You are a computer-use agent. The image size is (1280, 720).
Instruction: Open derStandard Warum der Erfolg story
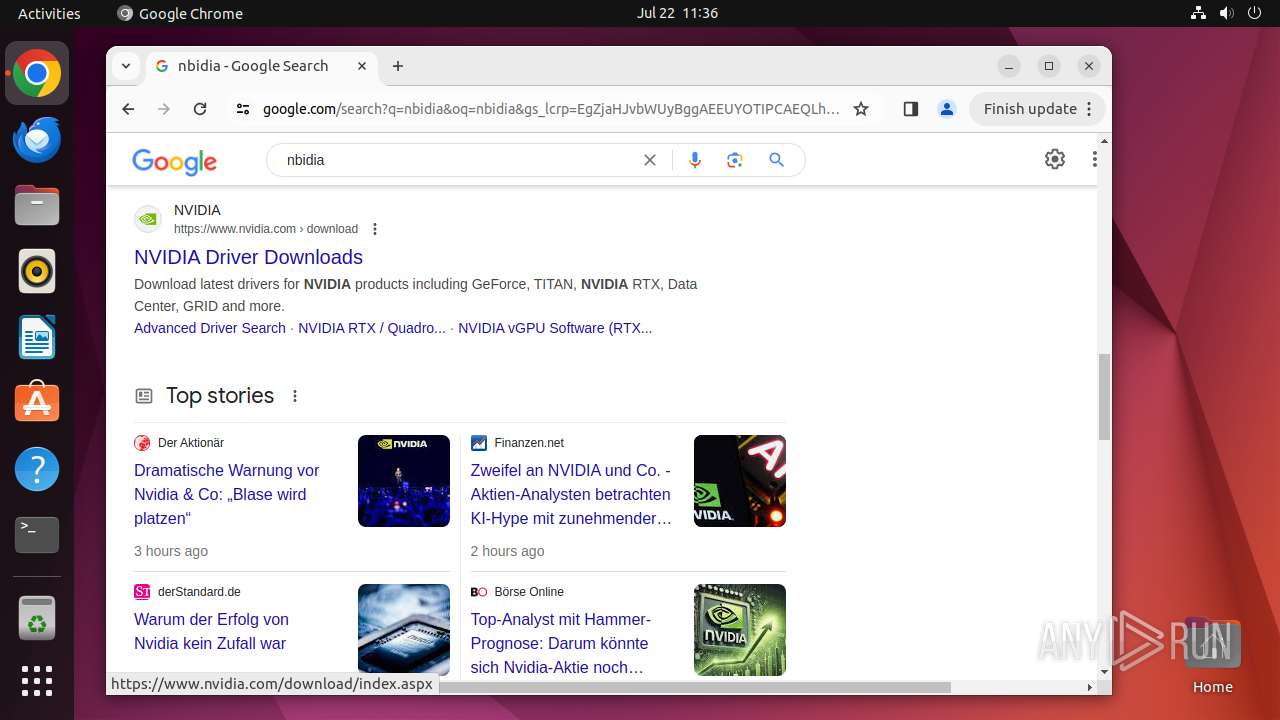tap(211, 631)
